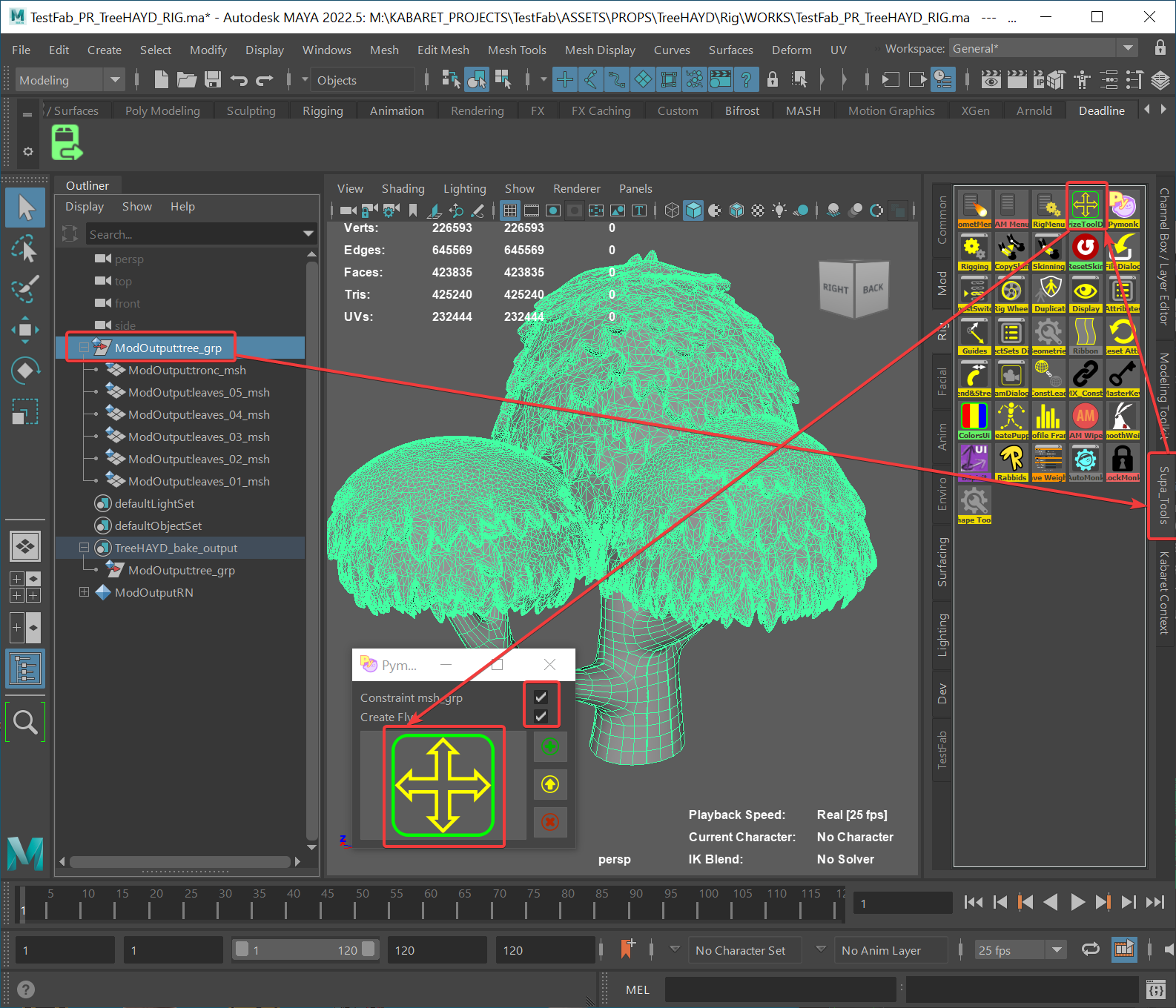This screenshot has width=1176, height=1008.
Task: Go to start of playback range
Action: tap(973, 902)
